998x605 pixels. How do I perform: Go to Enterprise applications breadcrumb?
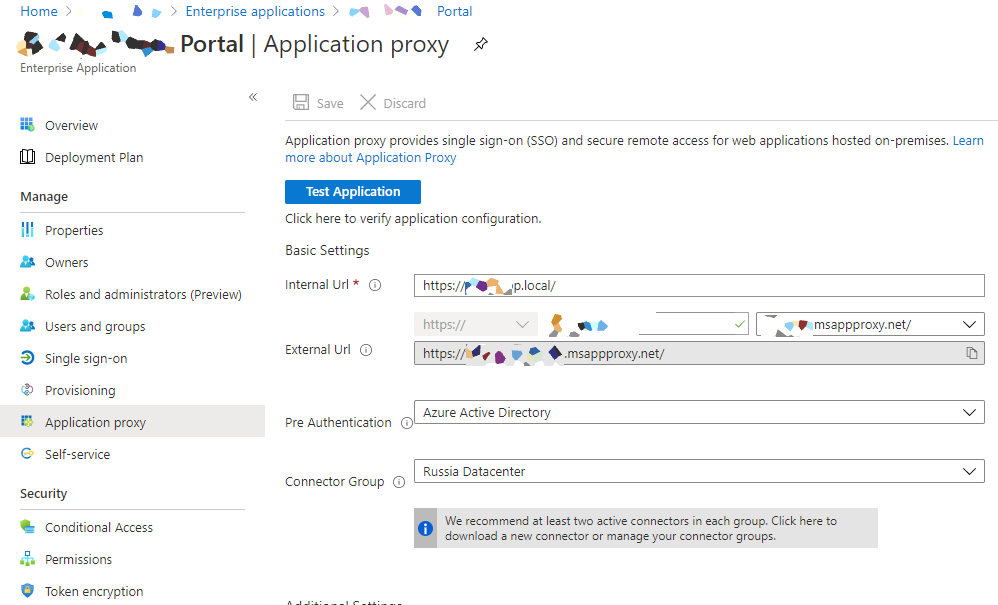(255, 11)
